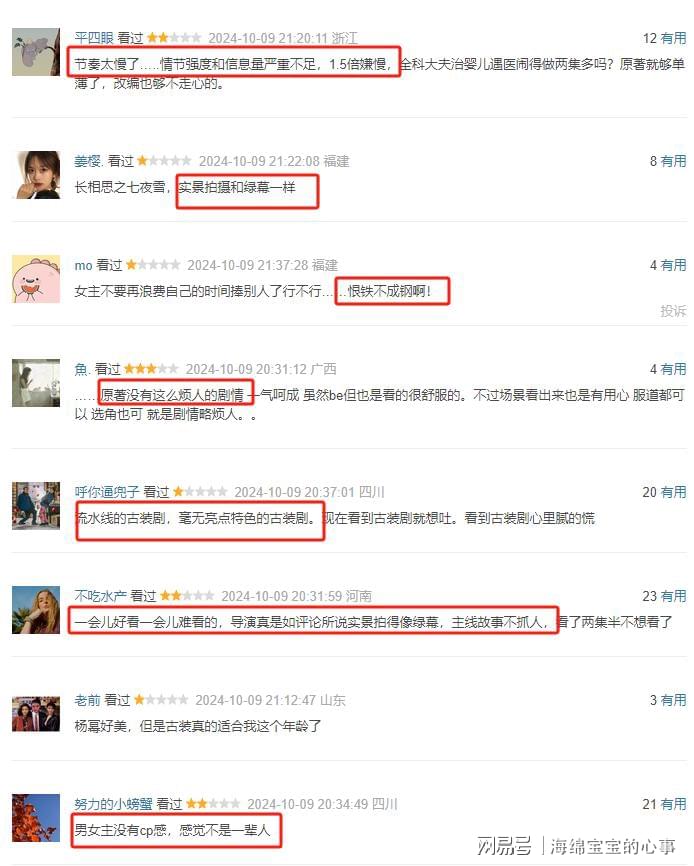694x866 pixels.
Task: Open 平四眼 username profile link
Action: click(94, 38)
